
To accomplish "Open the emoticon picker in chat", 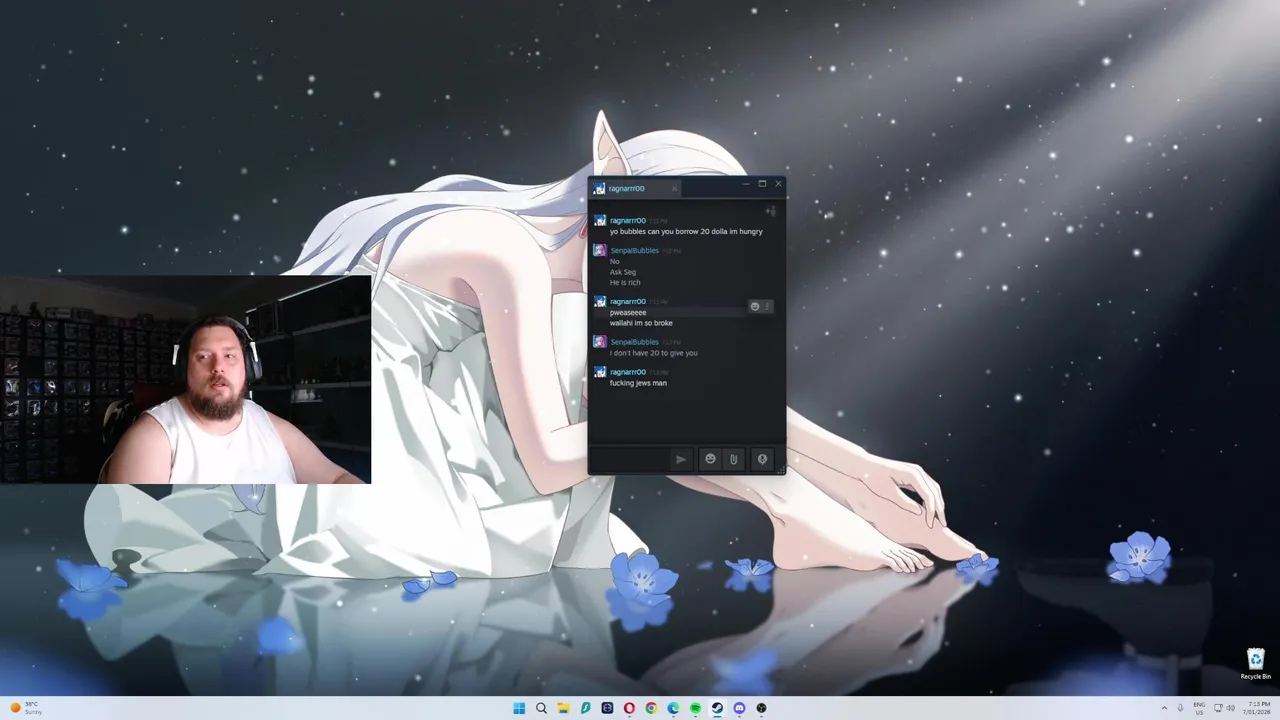I will point(710,459).
